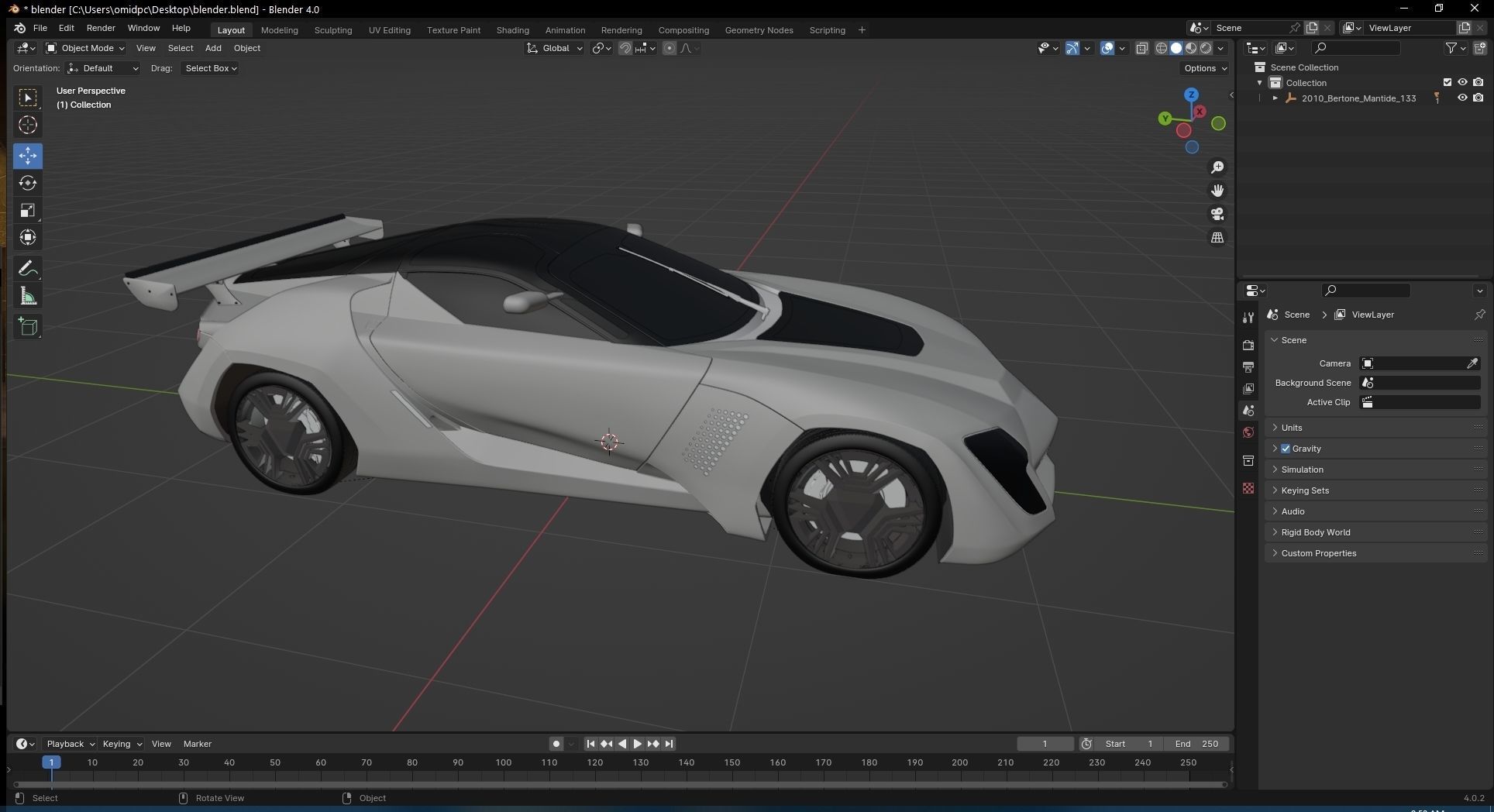
Task: Toggle camera view icon in viewport
Action: click(x=1217, y=214)
